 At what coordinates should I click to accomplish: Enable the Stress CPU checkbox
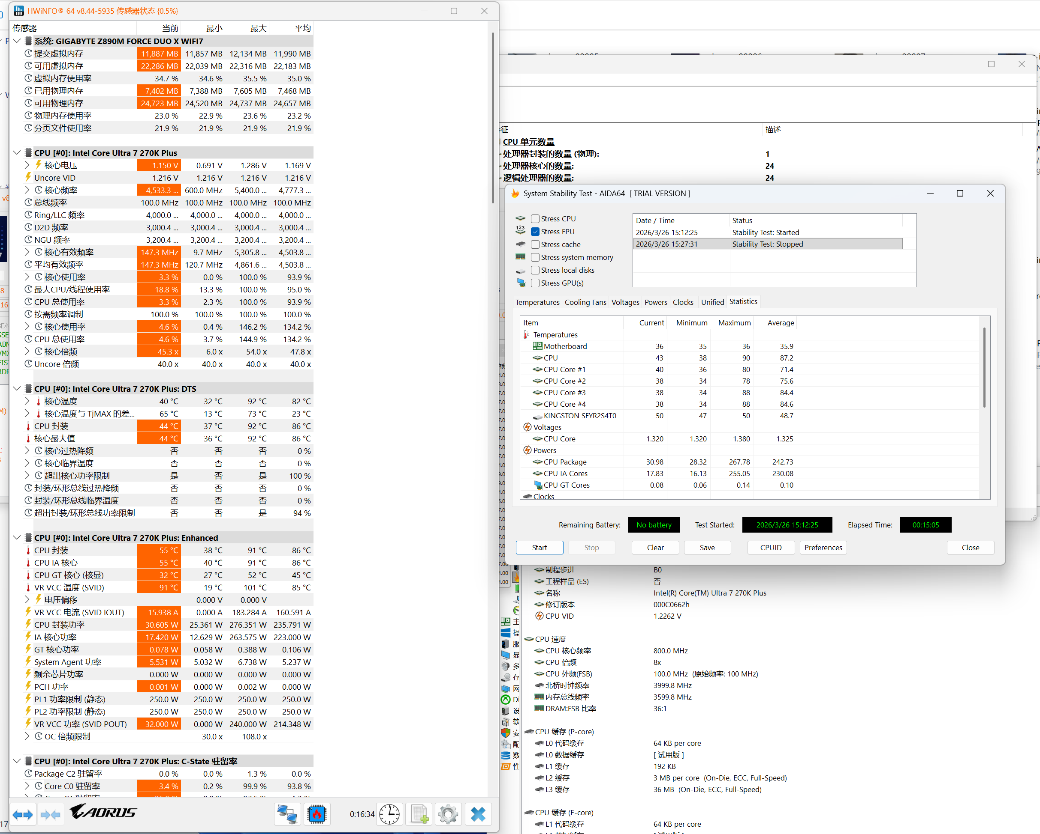coord(536,219)
